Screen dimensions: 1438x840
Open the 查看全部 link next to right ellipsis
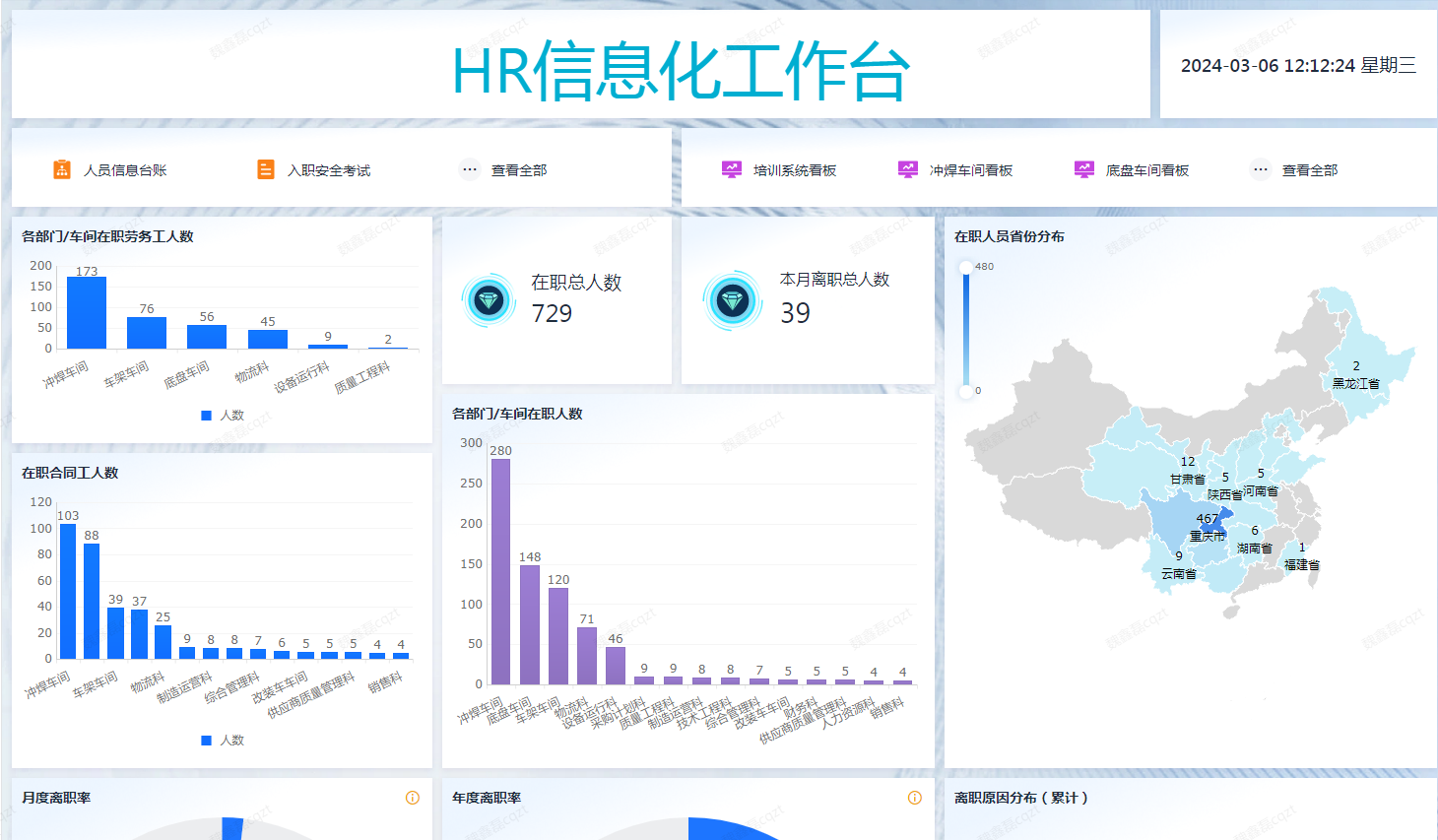point(1309,169)
